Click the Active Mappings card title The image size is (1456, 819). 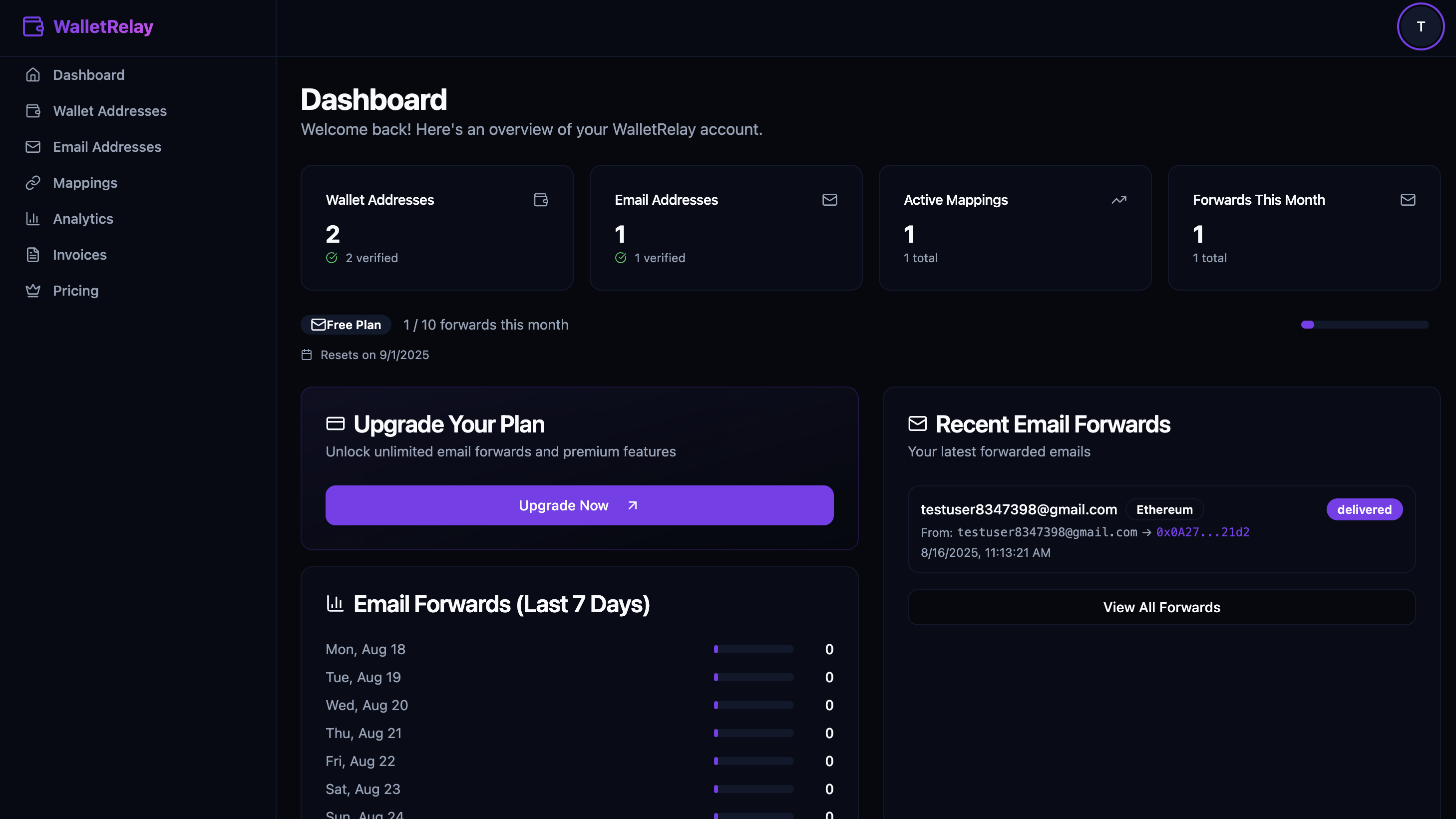coord(955,200)
